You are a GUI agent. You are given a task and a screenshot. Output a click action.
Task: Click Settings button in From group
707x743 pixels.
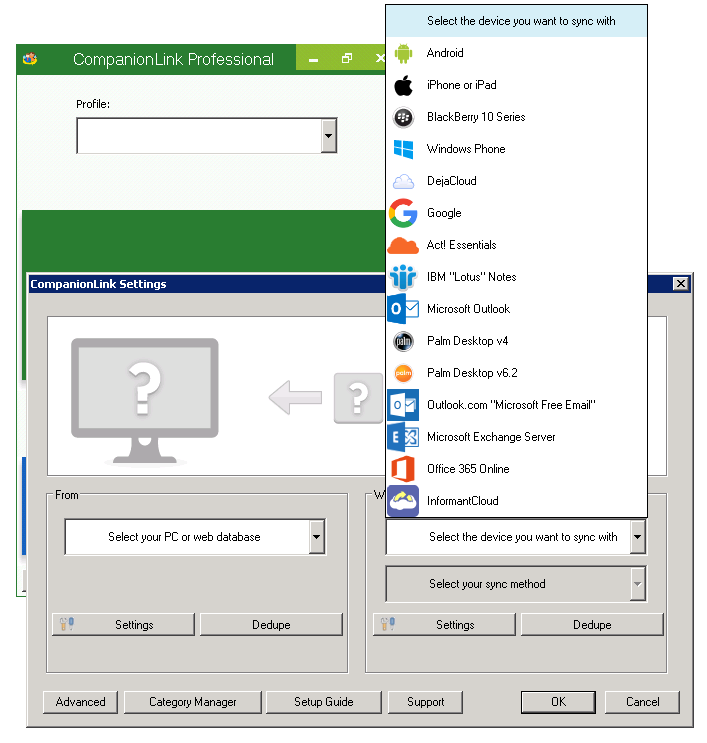pos(123,625)
